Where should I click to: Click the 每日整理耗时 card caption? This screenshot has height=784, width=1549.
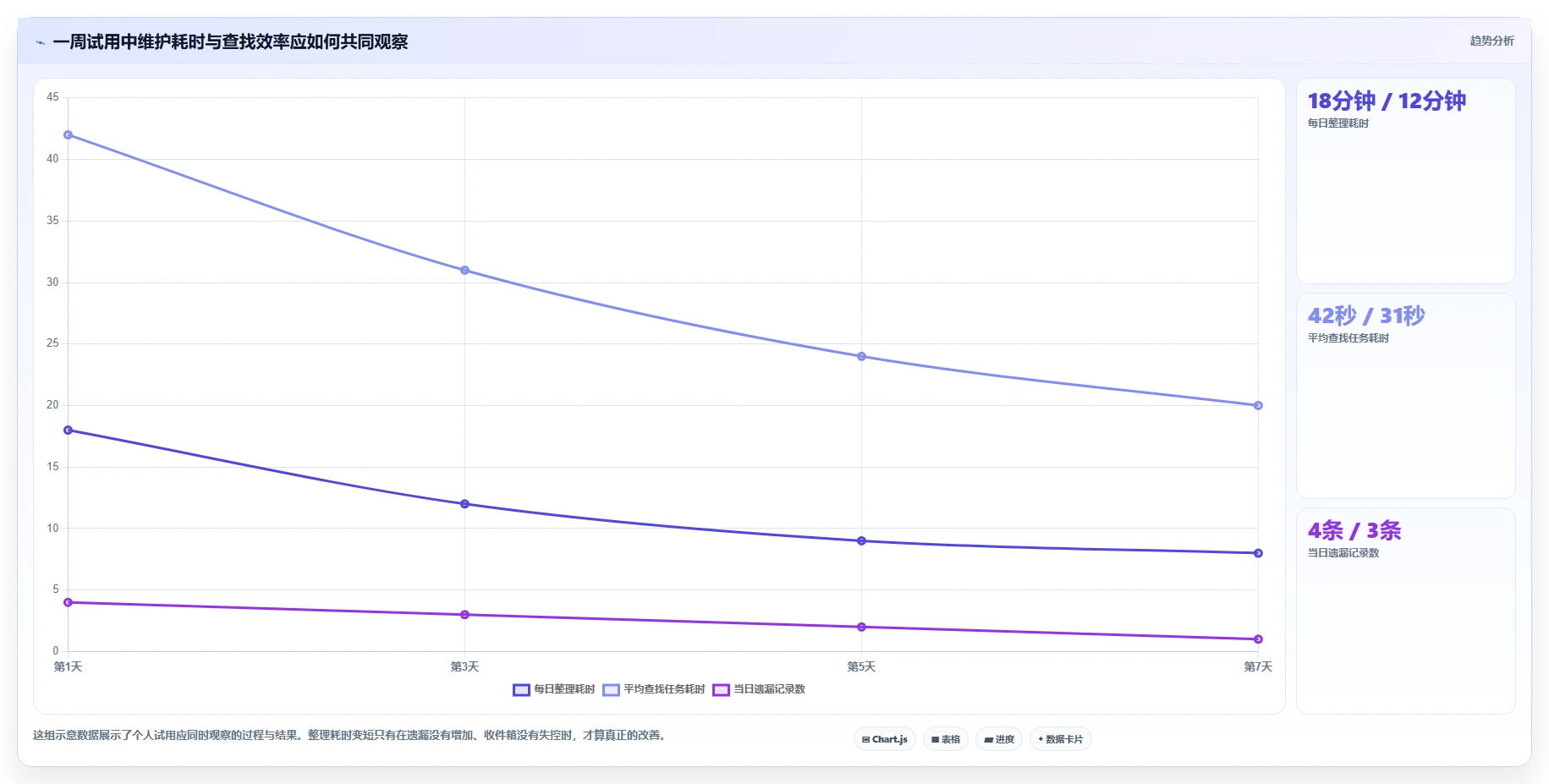1338,123
